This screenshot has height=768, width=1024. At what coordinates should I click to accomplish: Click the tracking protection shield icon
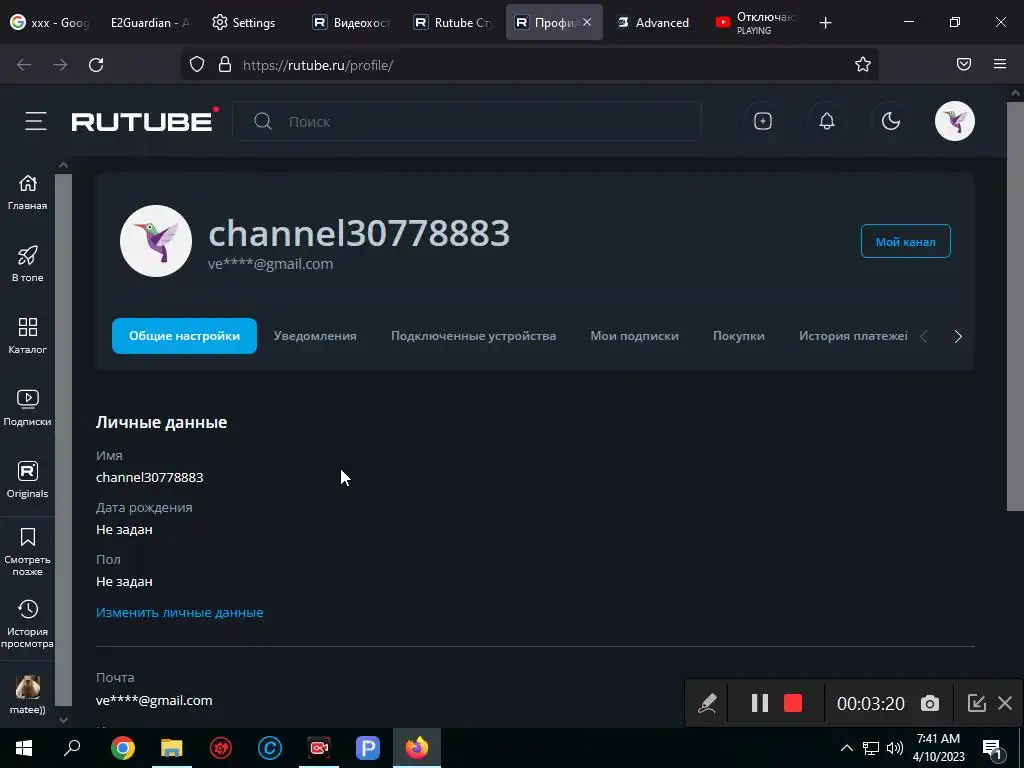[197, 64]
